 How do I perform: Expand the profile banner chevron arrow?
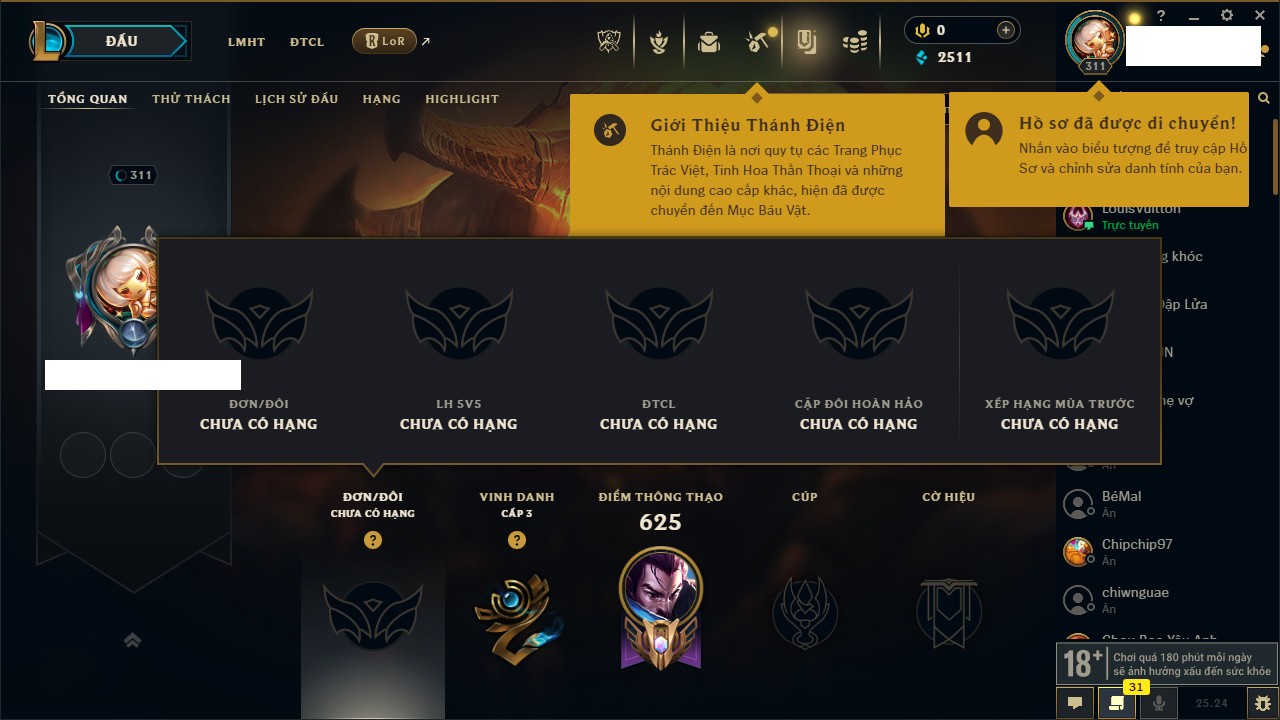coord(133,641)
